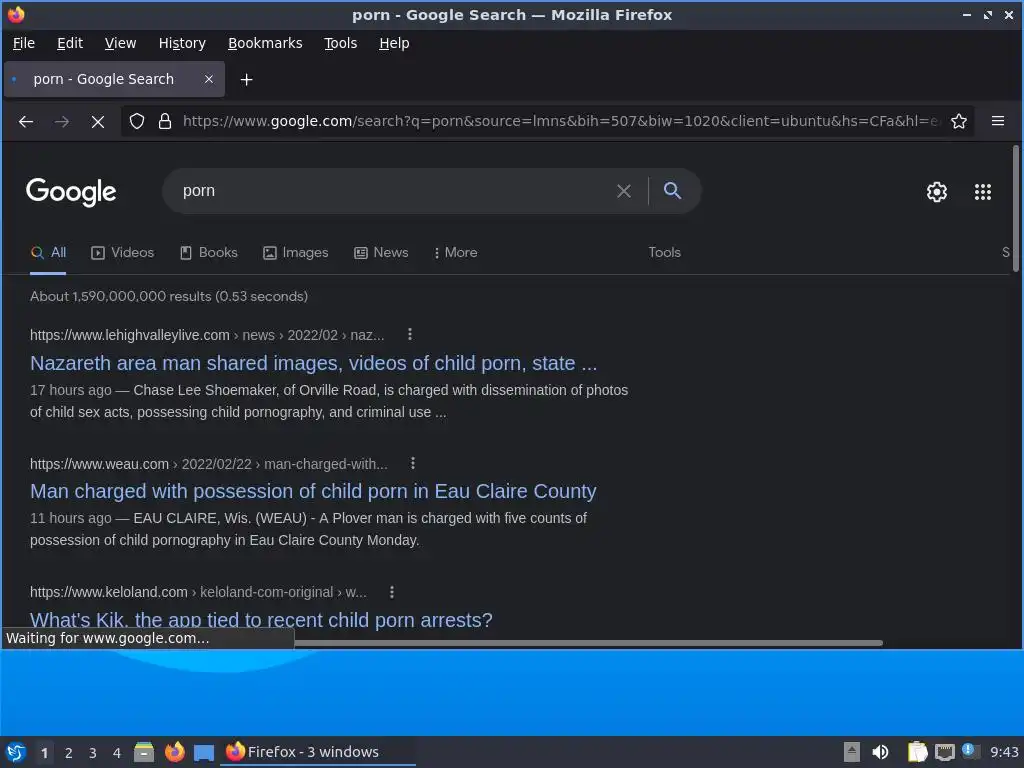Open the Help menu
The image size is (1024, 768).
pos(394,43)
